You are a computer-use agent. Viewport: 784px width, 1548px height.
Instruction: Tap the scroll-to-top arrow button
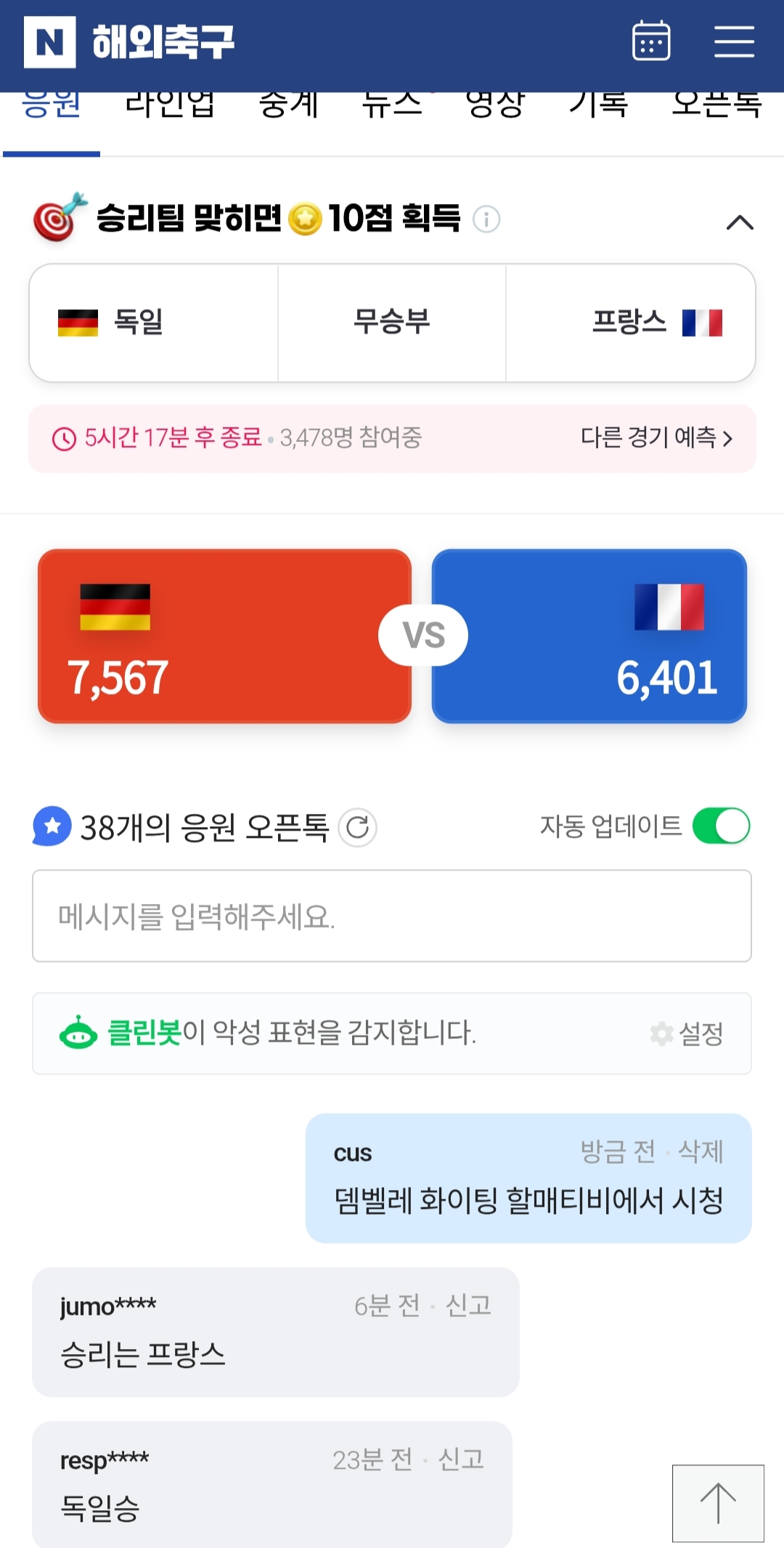[717, 1503]
